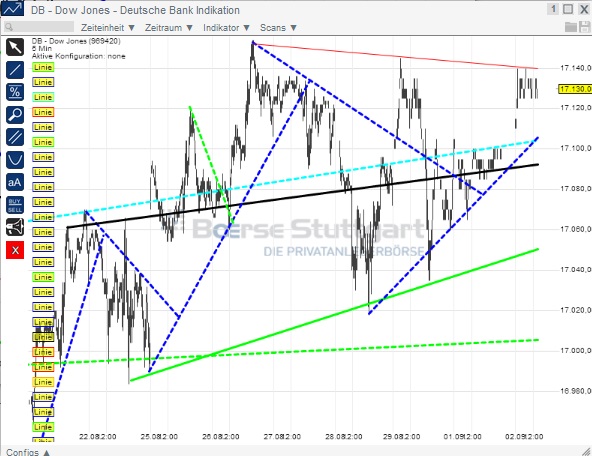The image size is (592, 456).
Task: Click the megaphone alert tool
Action: coord(15,227)
